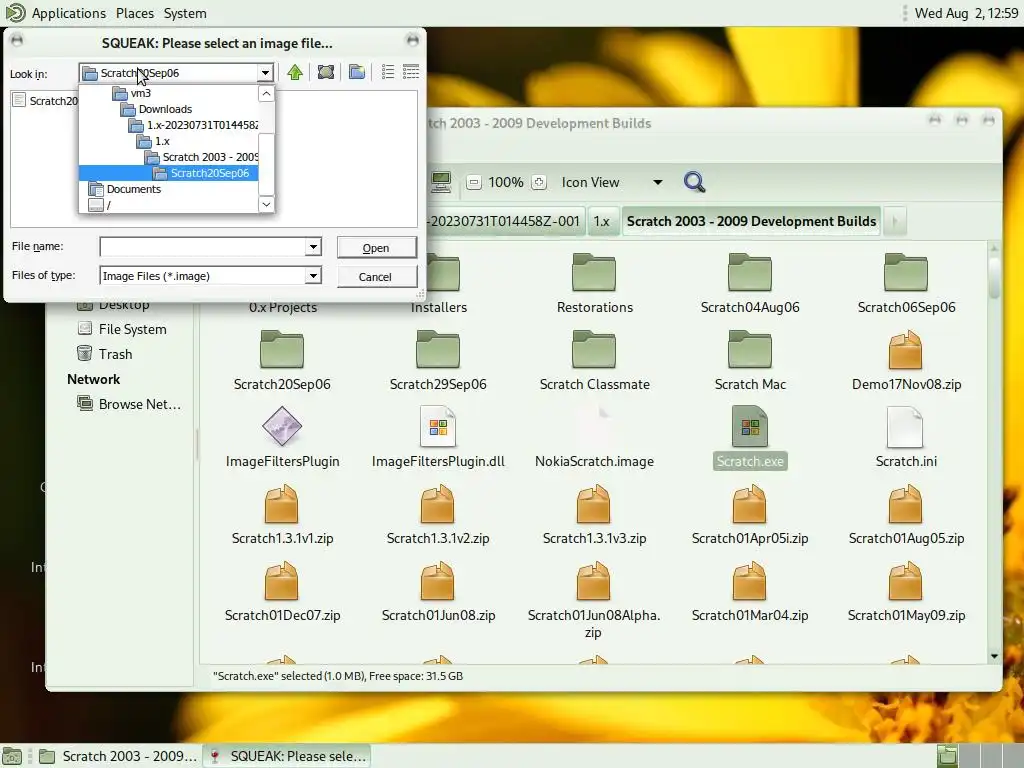The height and width of the screenshot is (768, 1024).
Task: Choose the 1.x folder in dropdown list
Action: (x=162, y=141)
